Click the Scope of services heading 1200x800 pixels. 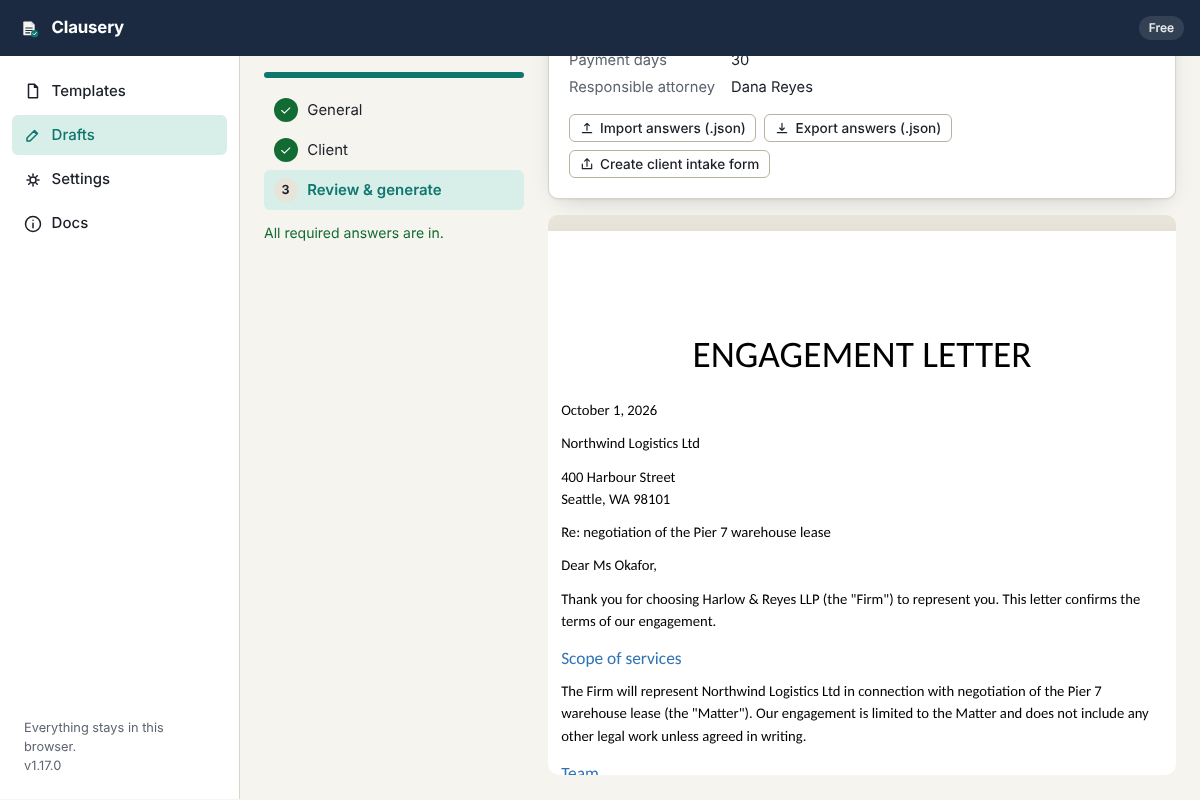pos(621,658)
